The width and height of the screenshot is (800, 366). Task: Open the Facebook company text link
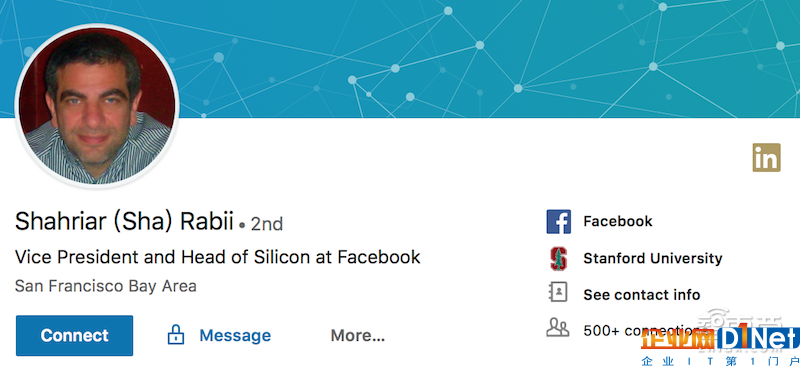(x=618, y=222)
